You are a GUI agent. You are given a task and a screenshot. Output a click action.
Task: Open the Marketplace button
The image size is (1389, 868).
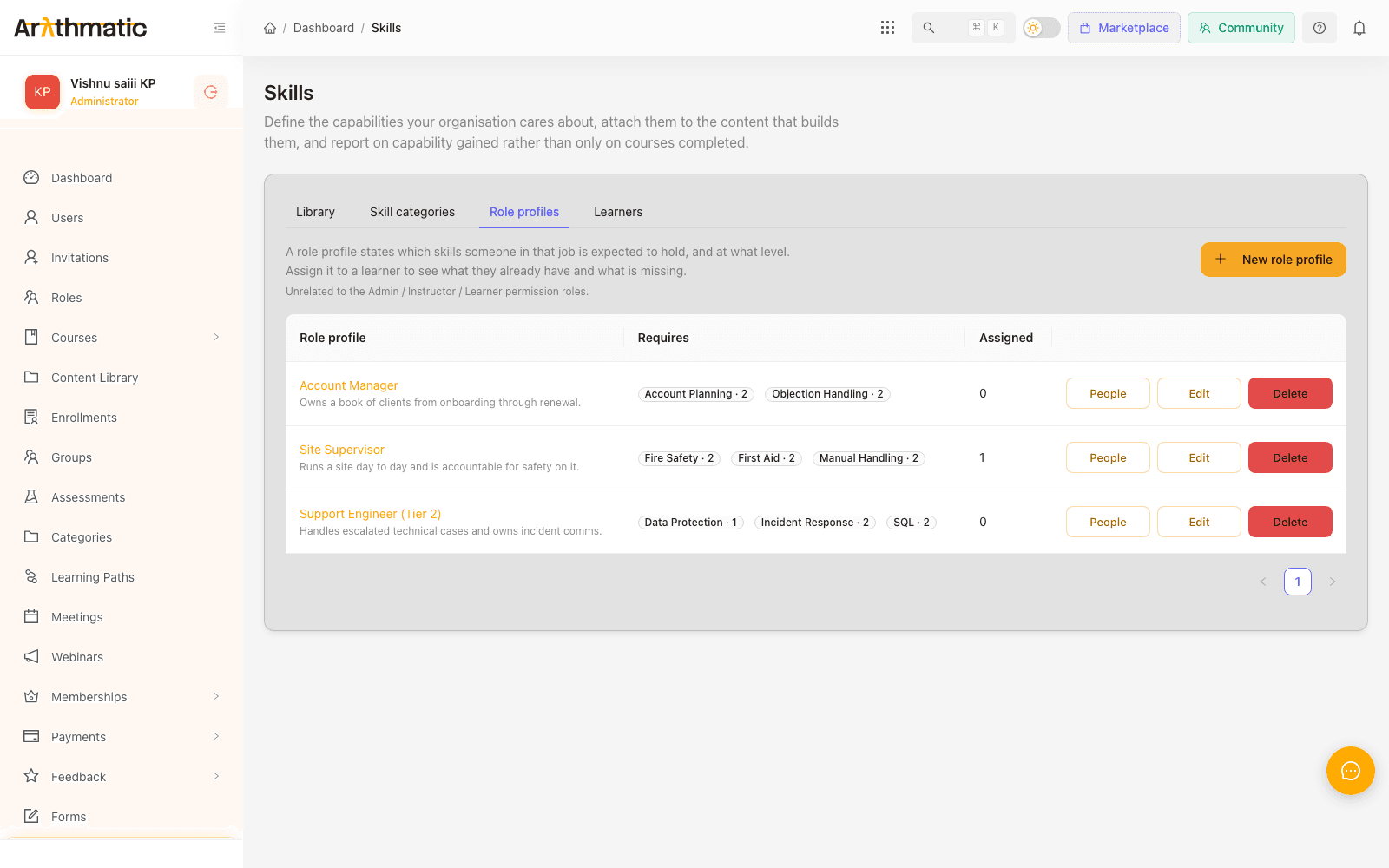tap(1124, 28)
